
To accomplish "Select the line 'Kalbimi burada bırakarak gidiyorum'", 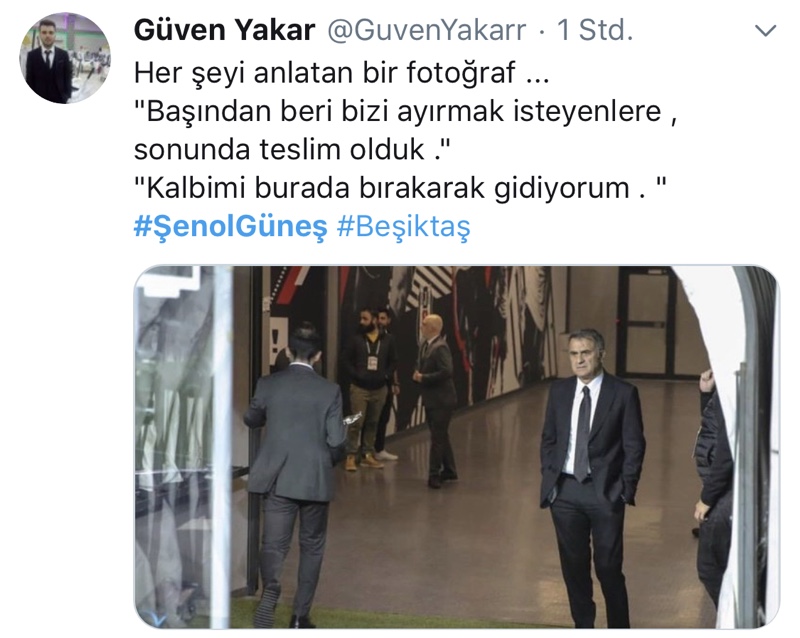I will (x=388, y=188).
